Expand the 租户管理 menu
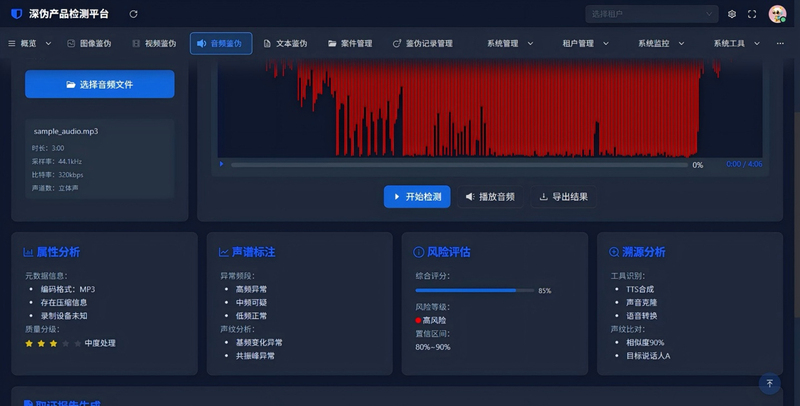The image size is (800, 406). [585, 43]
